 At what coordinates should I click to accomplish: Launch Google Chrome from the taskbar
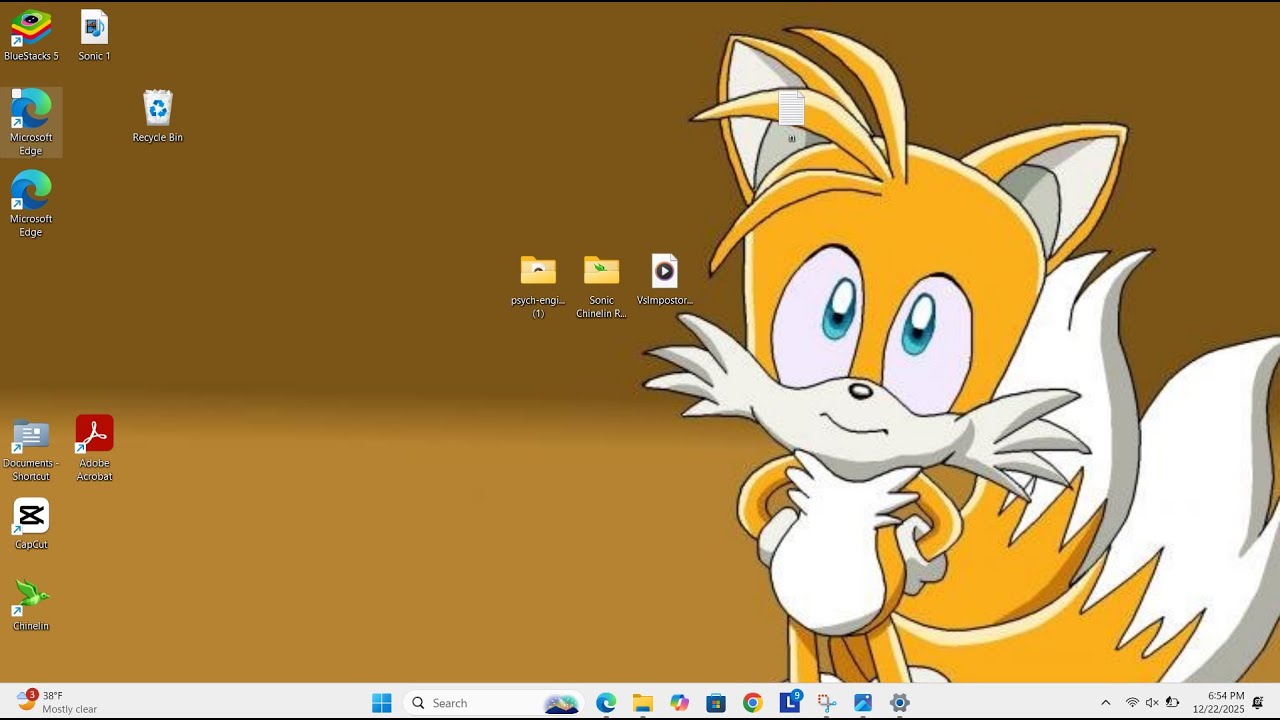753,703
